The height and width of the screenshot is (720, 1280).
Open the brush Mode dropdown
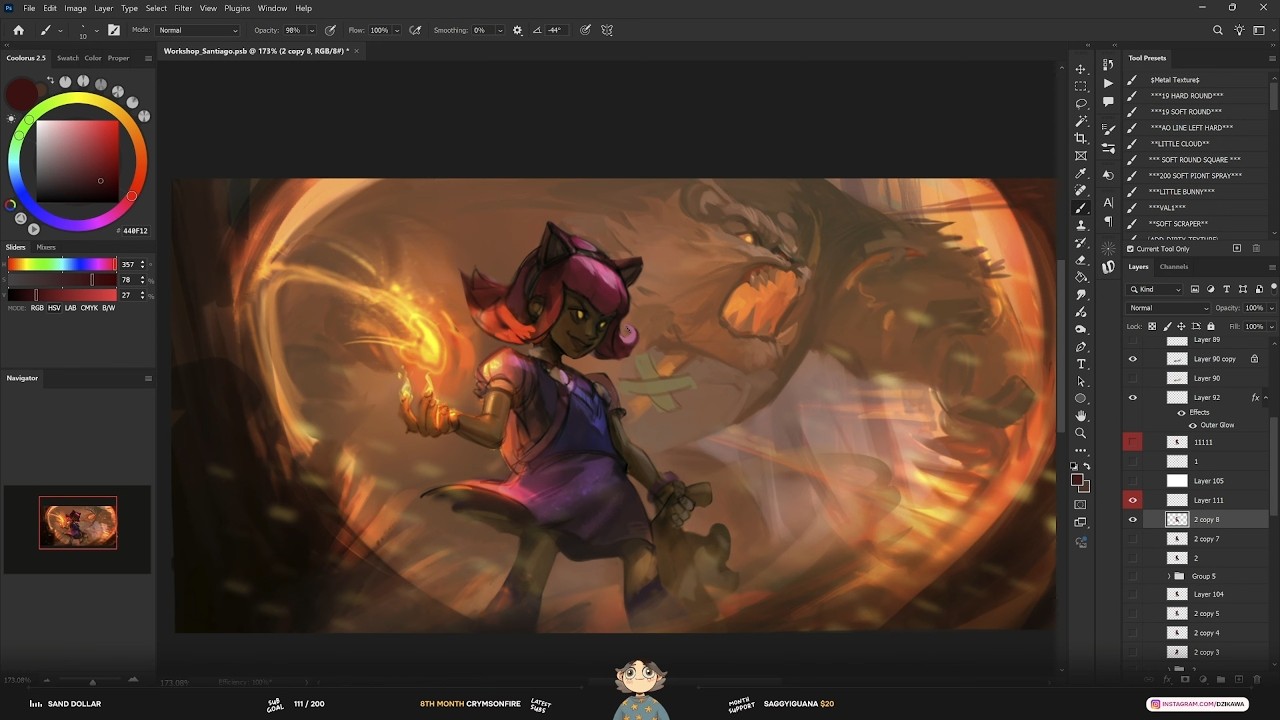(x=198, y=30)
